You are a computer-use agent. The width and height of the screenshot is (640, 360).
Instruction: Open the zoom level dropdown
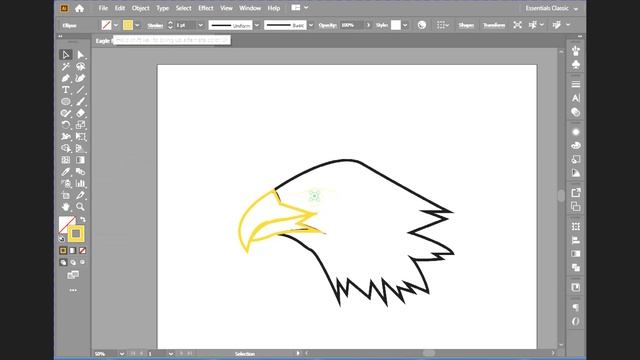122,353
